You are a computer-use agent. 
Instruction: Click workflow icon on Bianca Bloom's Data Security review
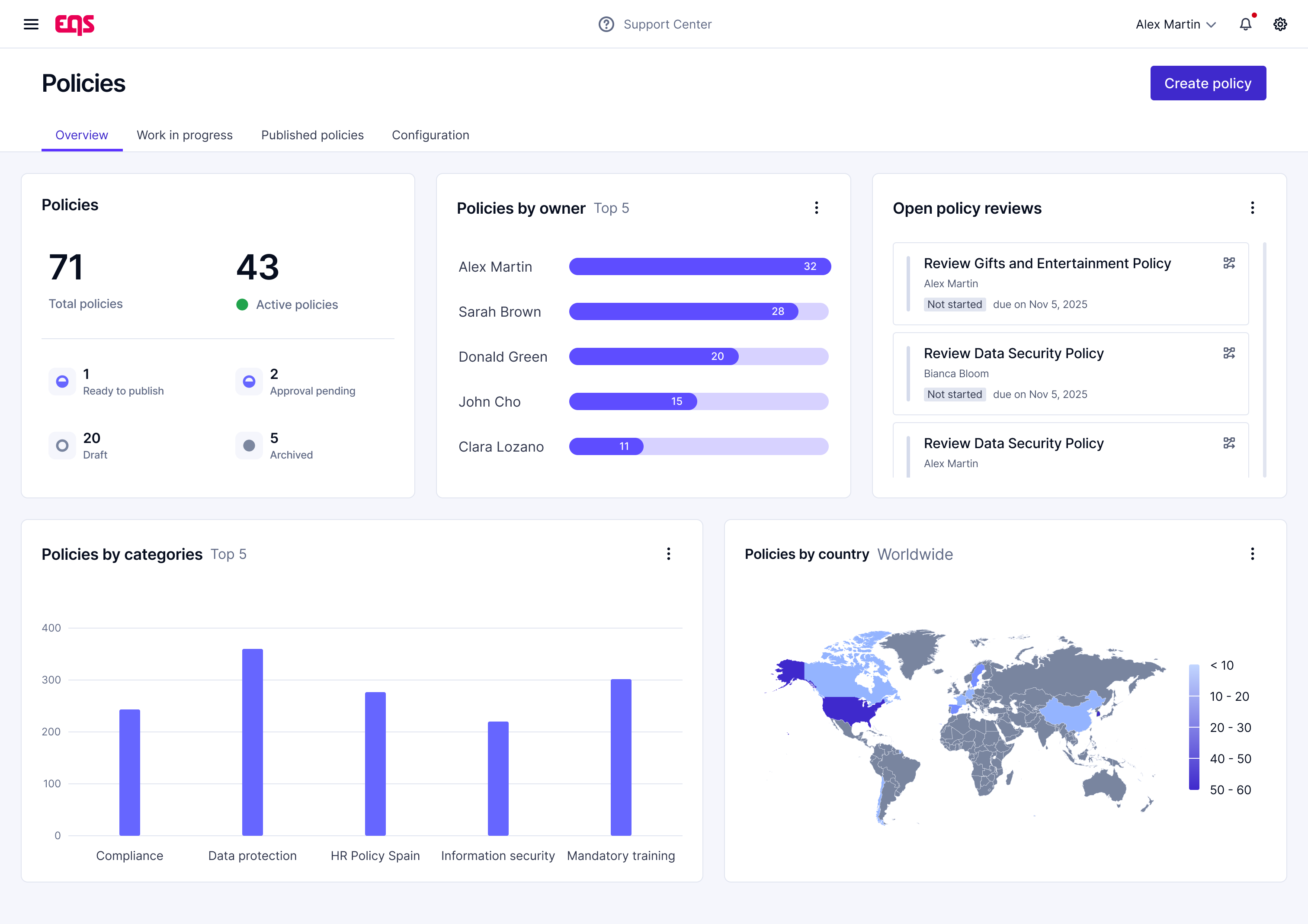[x=1229, y=353]
